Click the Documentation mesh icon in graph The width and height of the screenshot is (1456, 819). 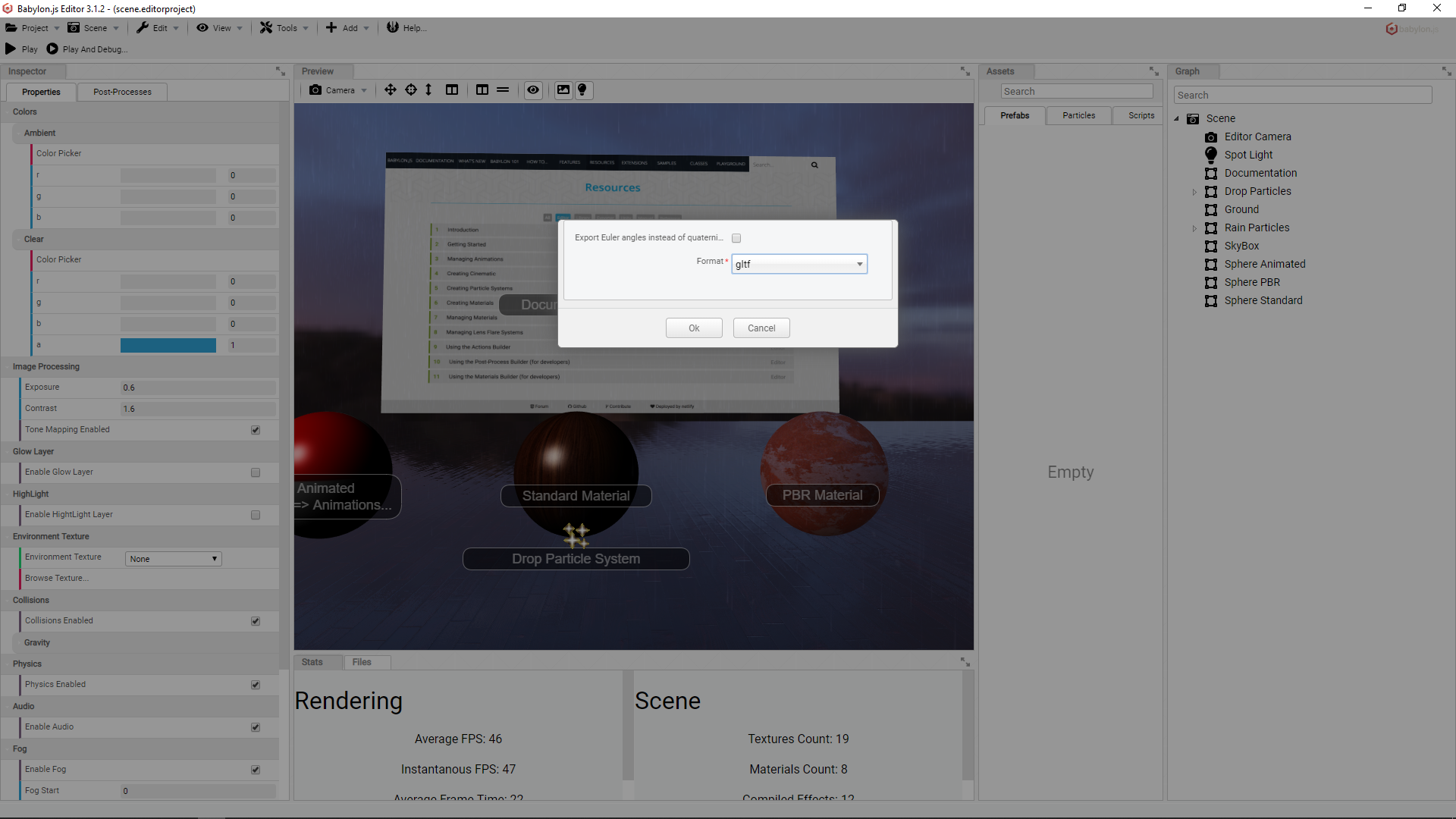click(1211, 174)
